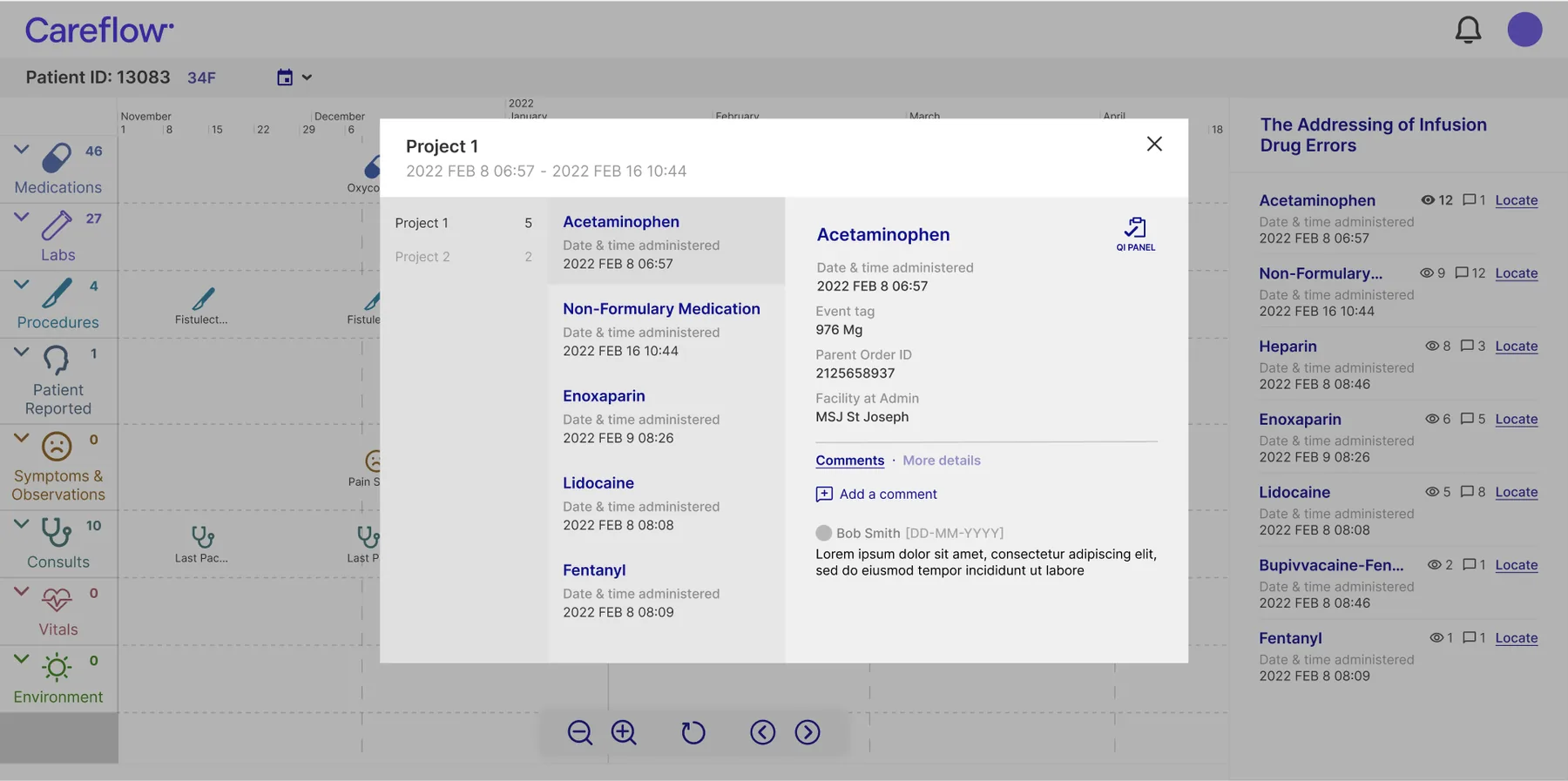The image size is (1568, 781).
Task: Select the Symptoms & Observations face icon
Action: (x=57, y=447)
